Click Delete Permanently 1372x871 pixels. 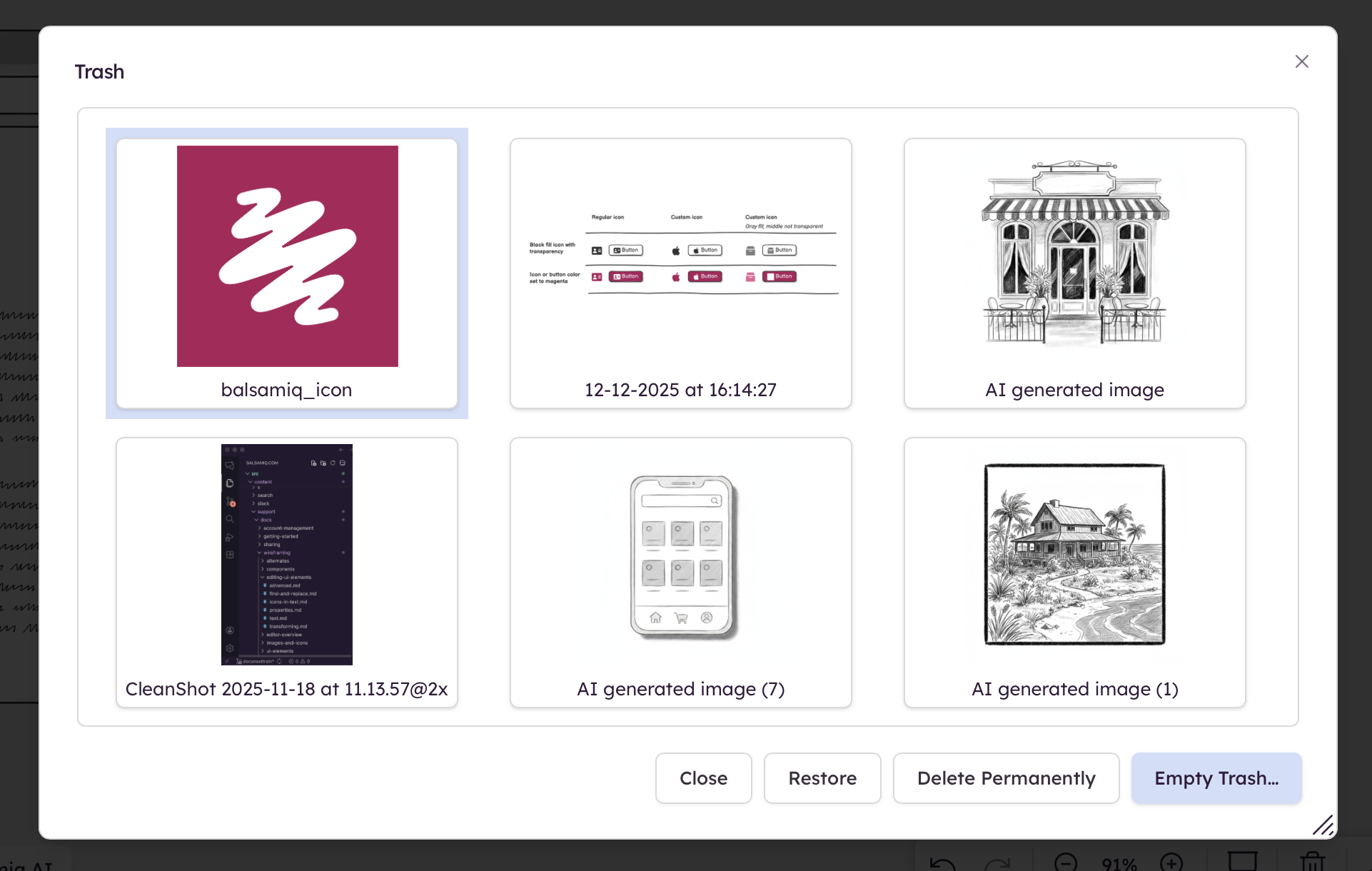(x=1007, y=778)
